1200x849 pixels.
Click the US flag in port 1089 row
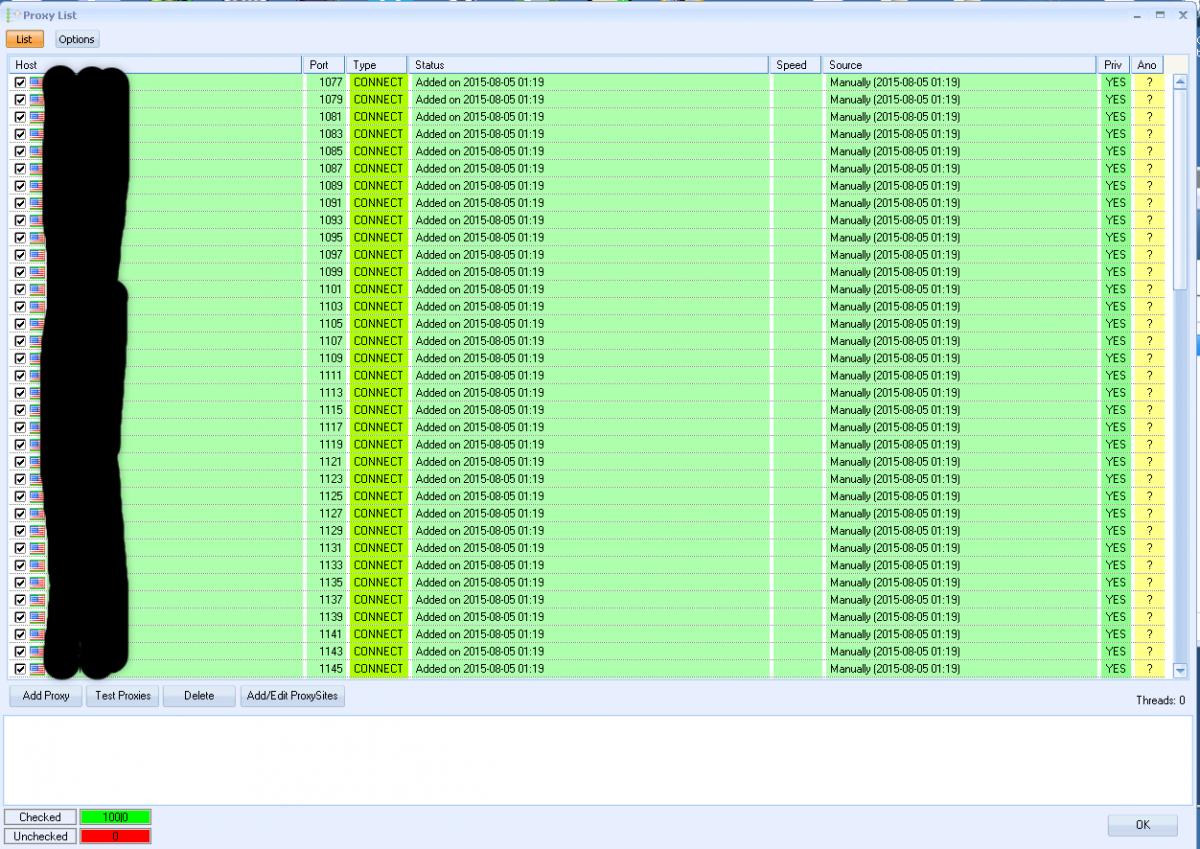(x=37, y=185)
